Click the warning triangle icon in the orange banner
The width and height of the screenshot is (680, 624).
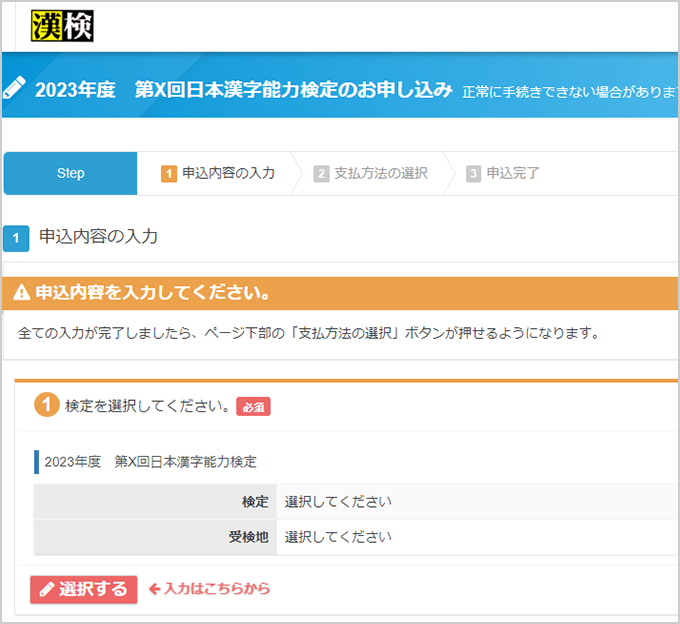point(22,293)
